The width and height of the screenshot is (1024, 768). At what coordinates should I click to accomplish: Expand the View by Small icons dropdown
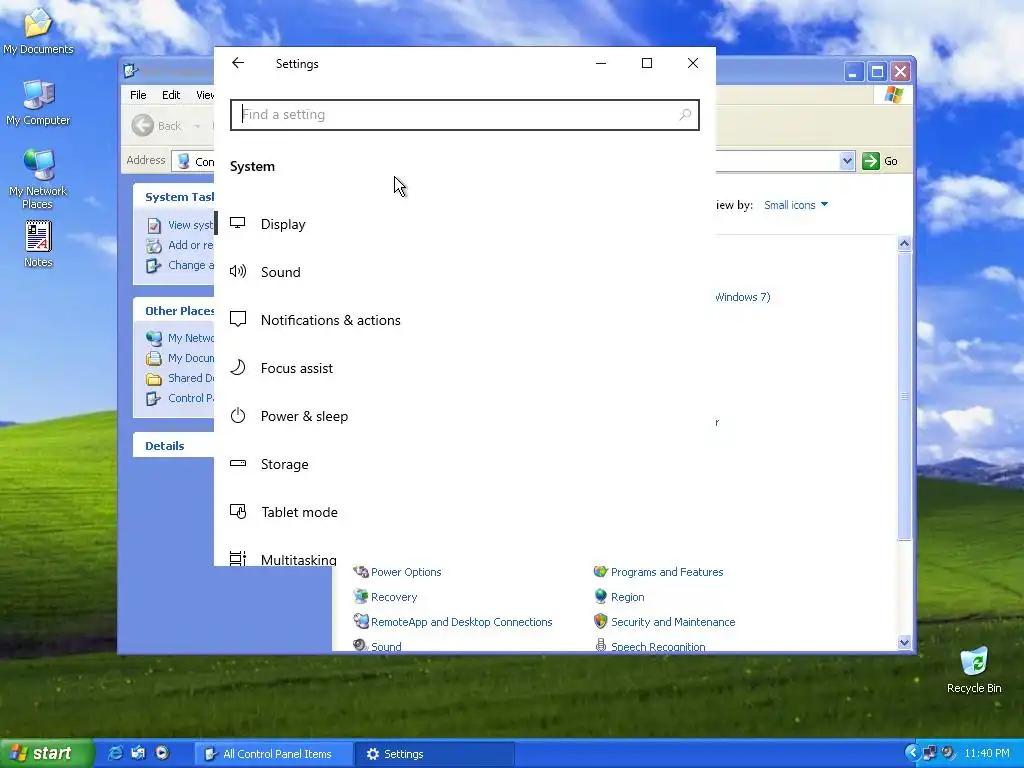(795, 205)
